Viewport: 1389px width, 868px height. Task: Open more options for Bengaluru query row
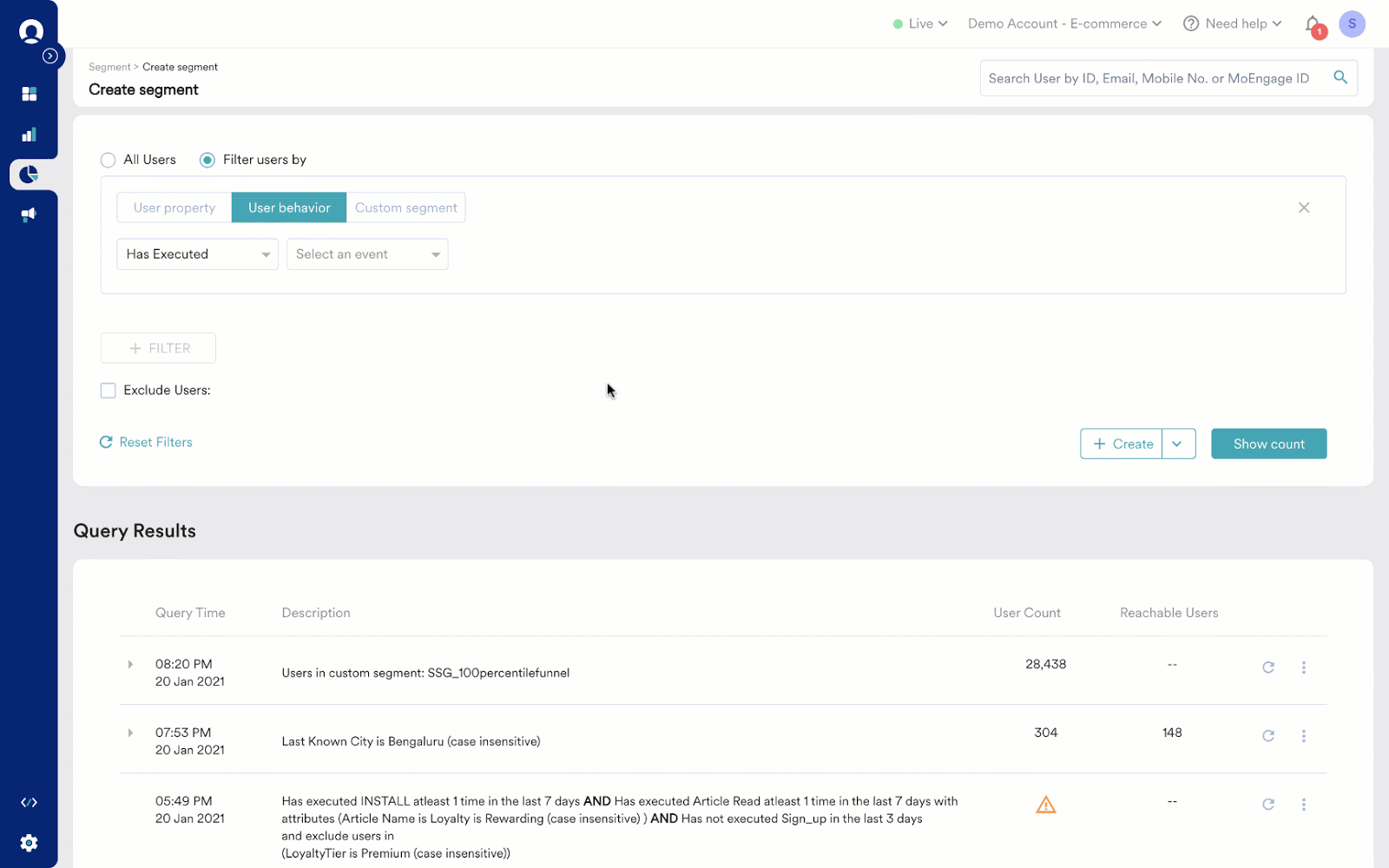[x=1303, y=736]
